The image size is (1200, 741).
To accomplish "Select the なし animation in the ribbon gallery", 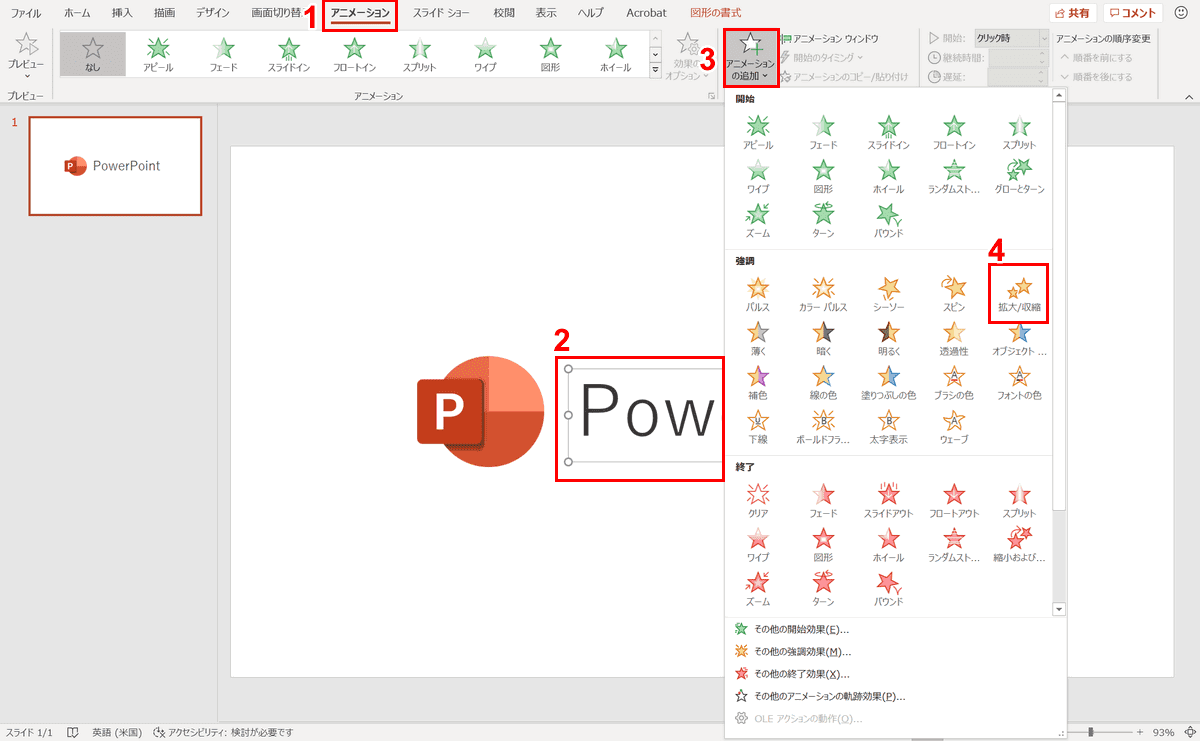I will click(92, 54).
